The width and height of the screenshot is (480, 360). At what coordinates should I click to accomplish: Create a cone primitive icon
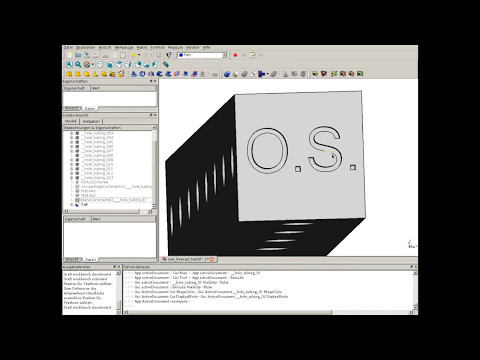[x=95, y=74]
